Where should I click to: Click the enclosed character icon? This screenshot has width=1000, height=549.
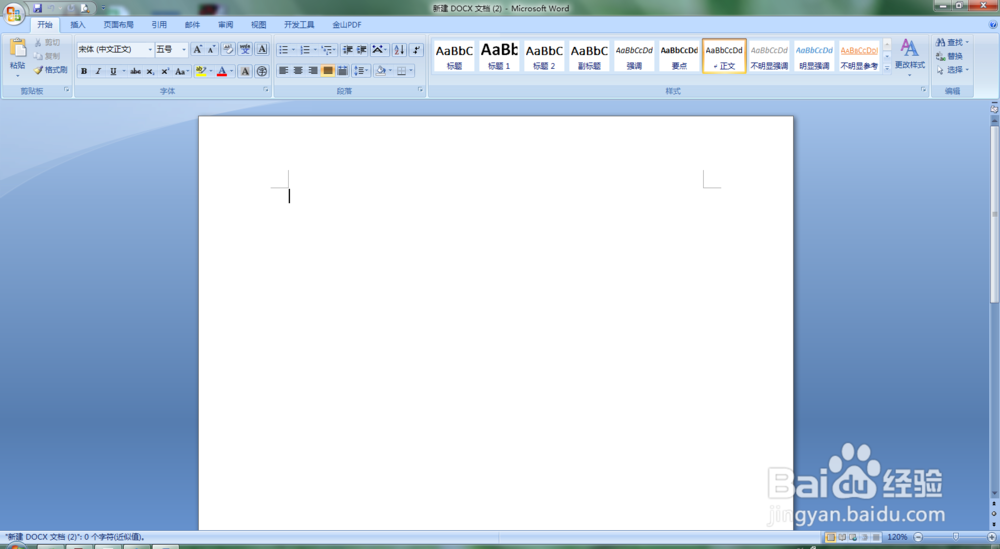261,71
